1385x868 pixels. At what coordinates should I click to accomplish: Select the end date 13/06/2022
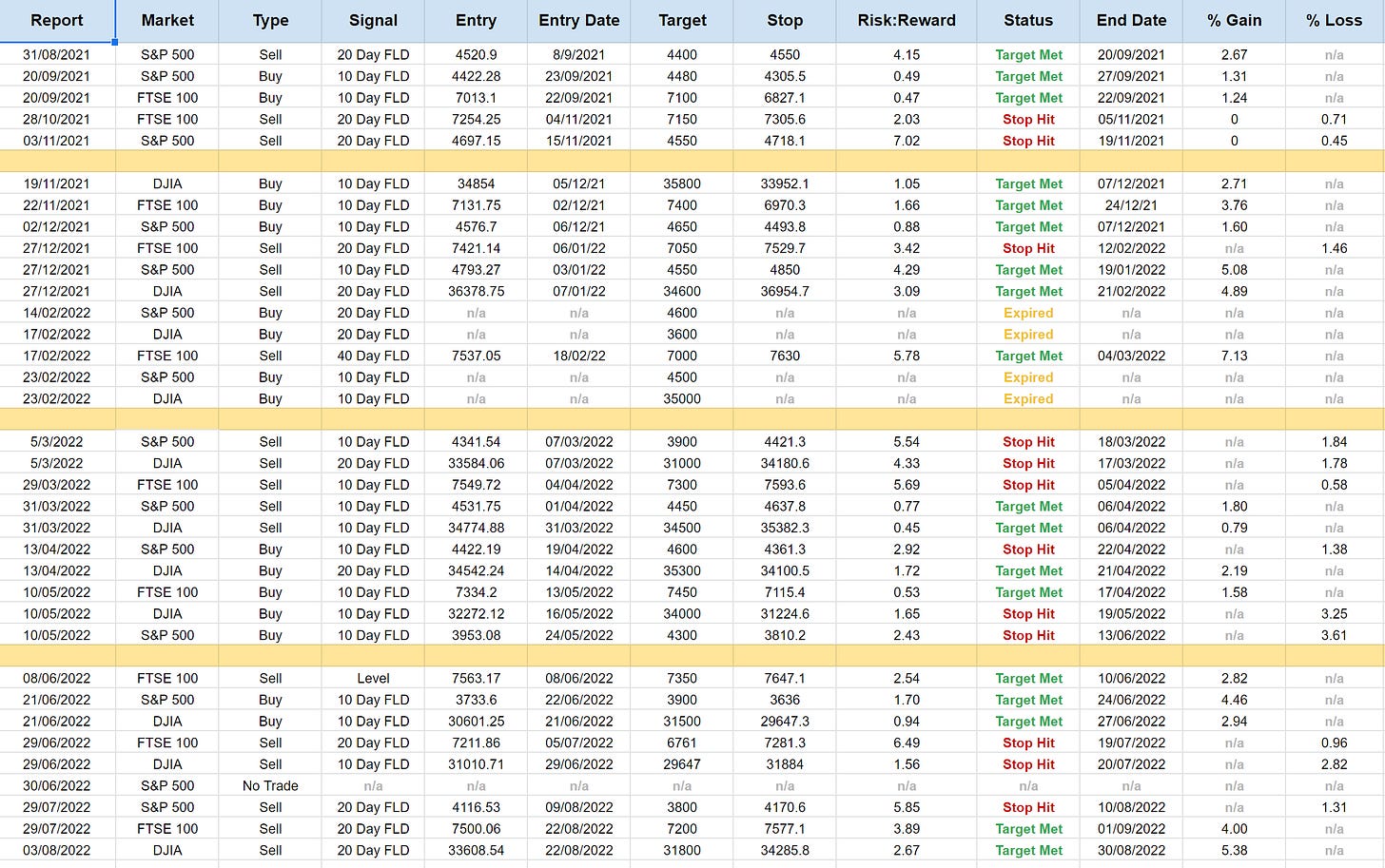coord(1131,635)
